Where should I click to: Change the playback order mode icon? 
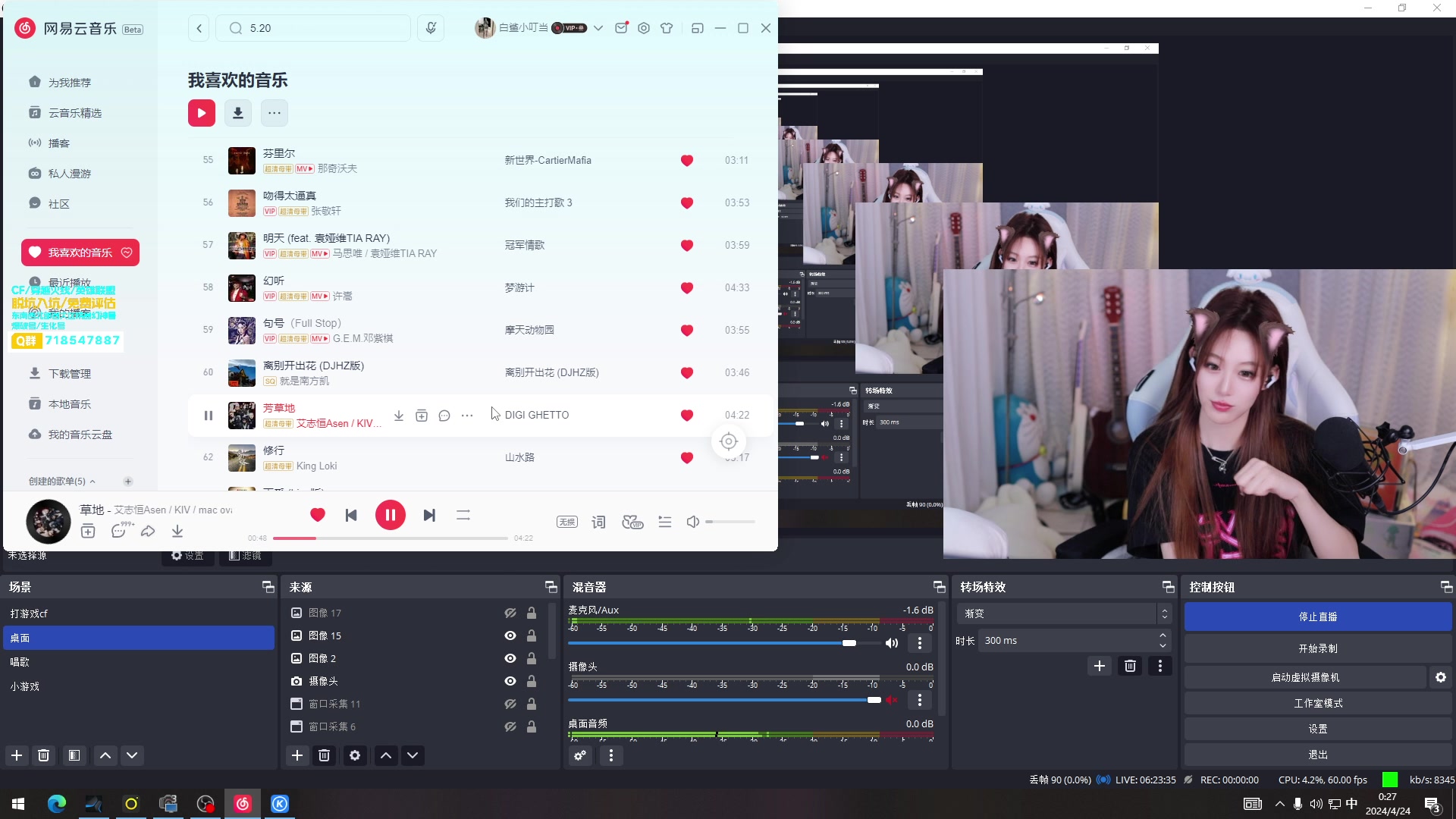click(x=463, y=516)
